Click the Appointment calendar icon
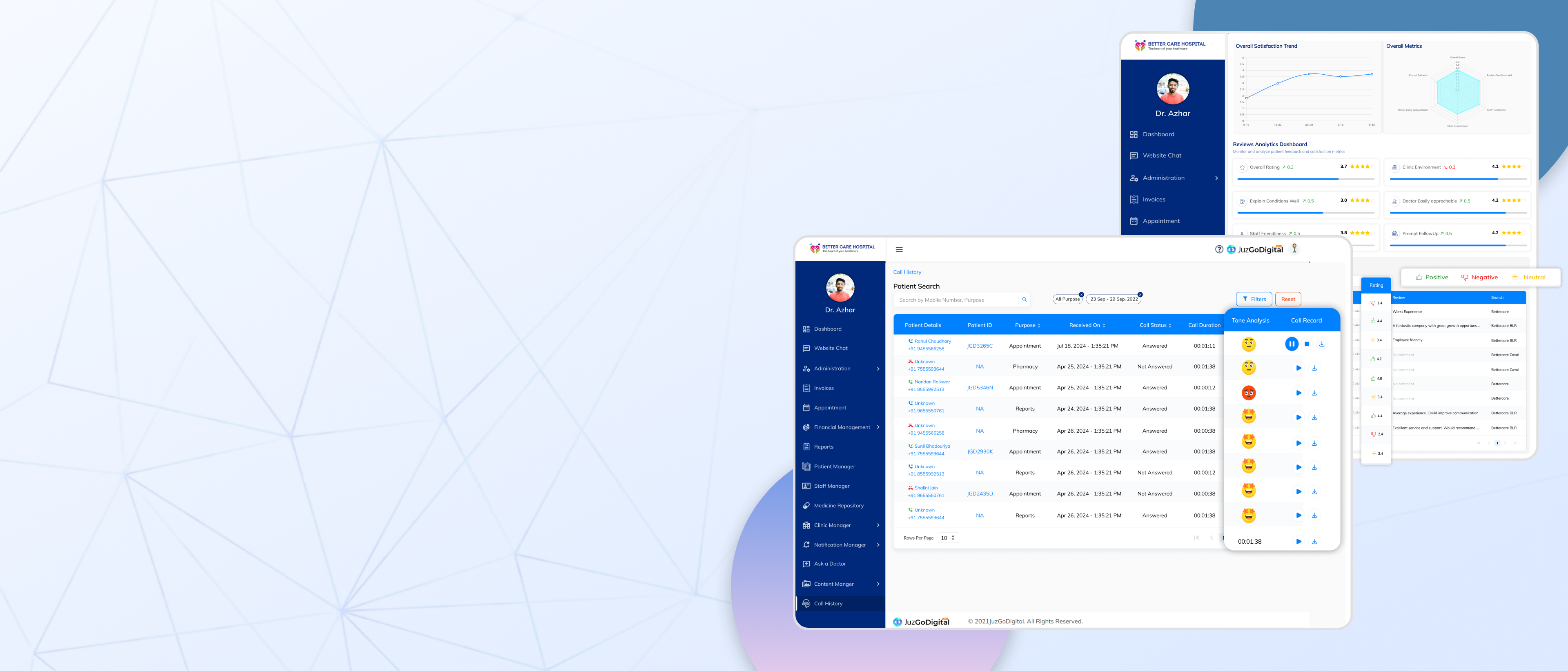Screen dimensions: 1568x671 (806, 408)
